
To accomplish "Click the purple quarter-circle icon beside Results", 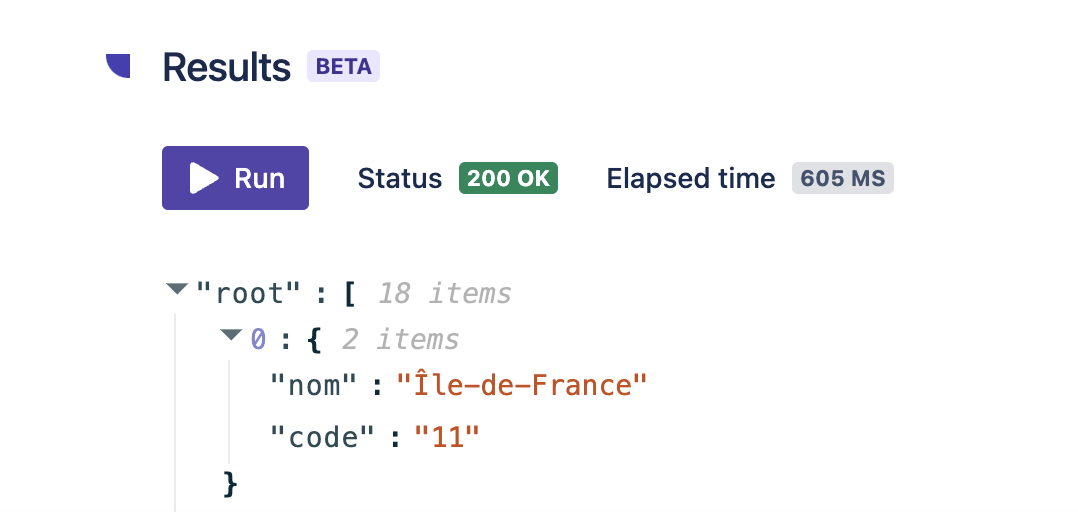I will [x=119, y=66].
